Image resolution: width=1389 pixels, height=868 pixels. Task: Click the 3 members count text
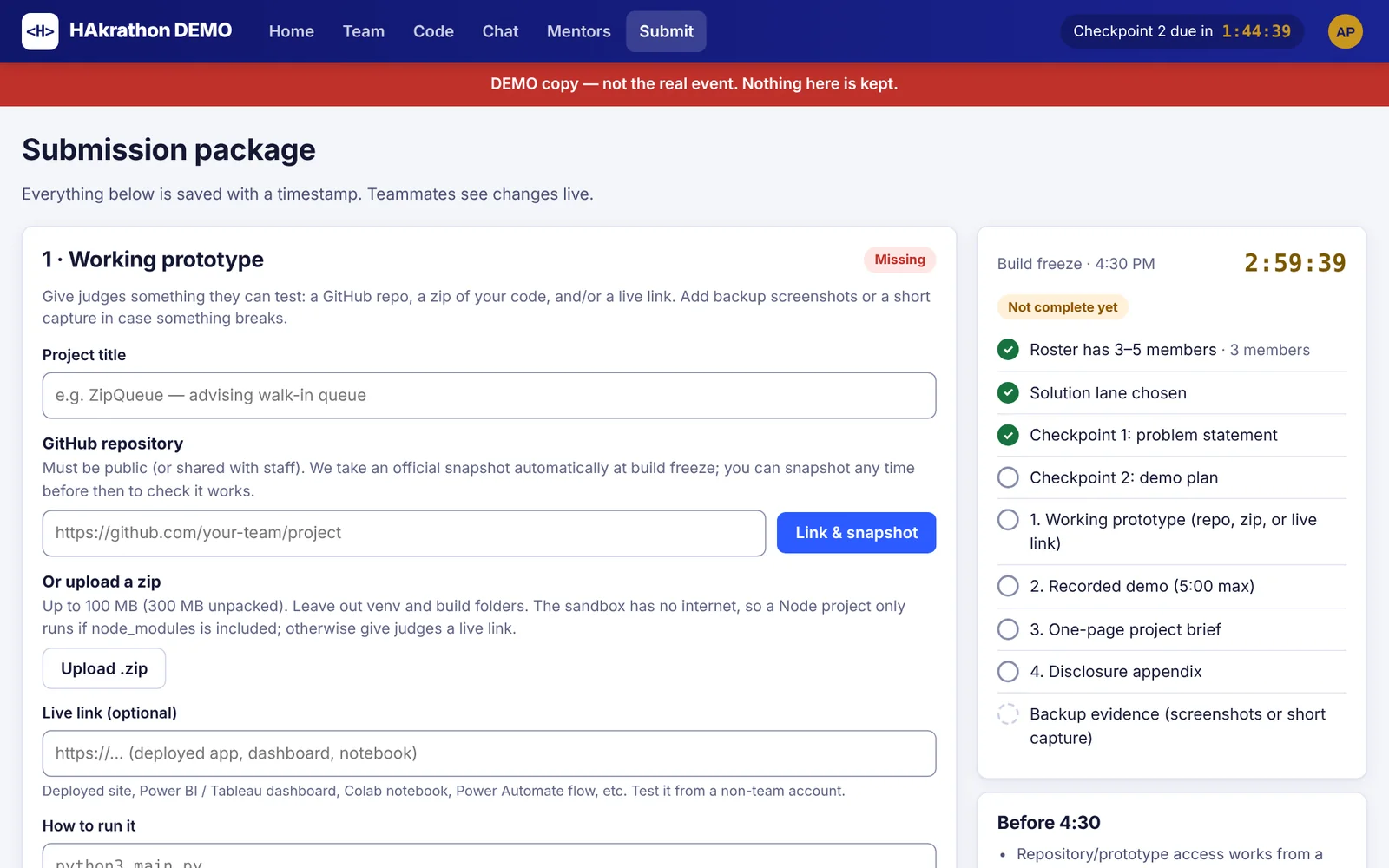[1269, 350]
